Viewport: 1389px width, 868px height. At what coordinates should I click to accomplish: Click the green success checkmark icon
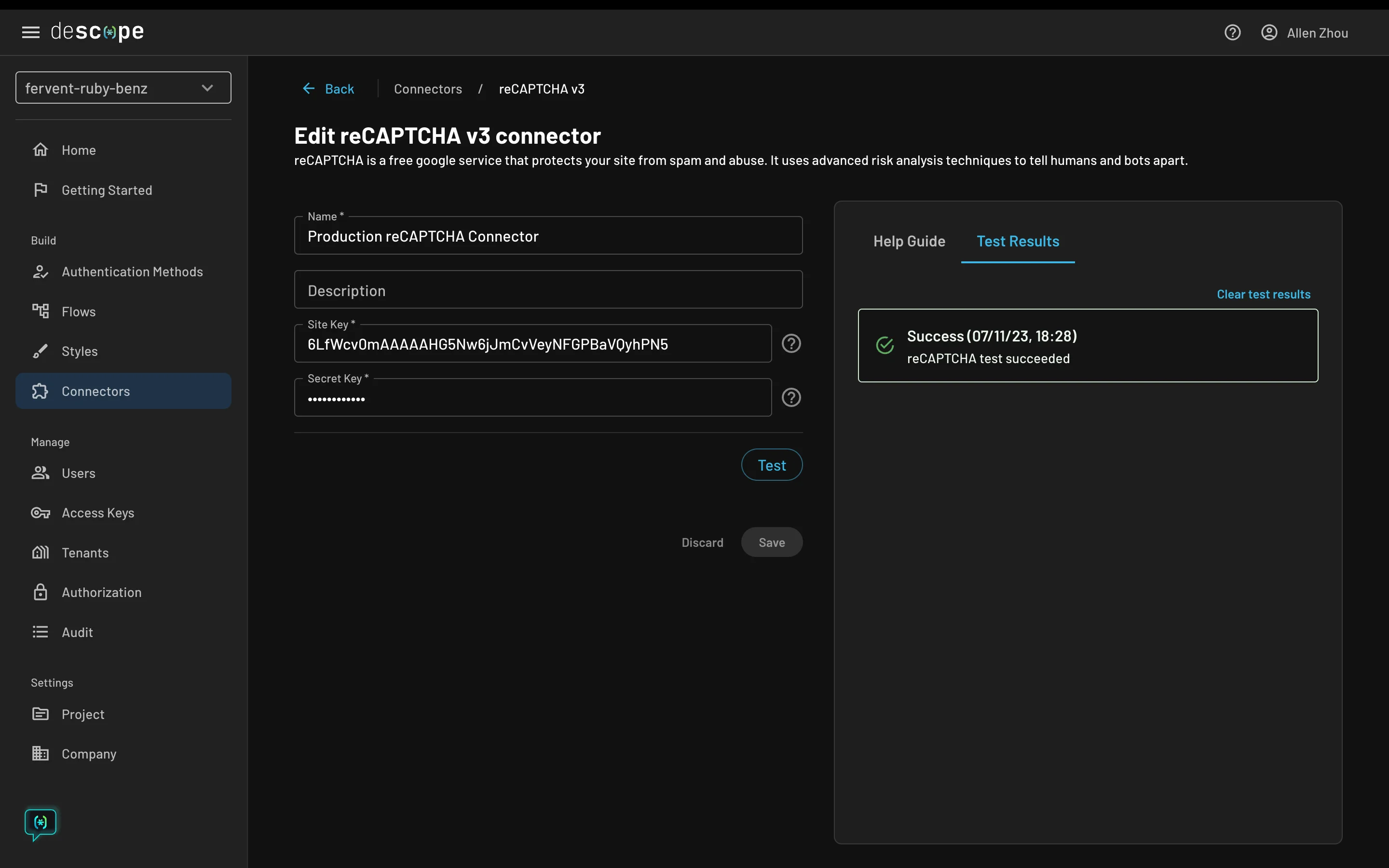click(x=885, y=345)
